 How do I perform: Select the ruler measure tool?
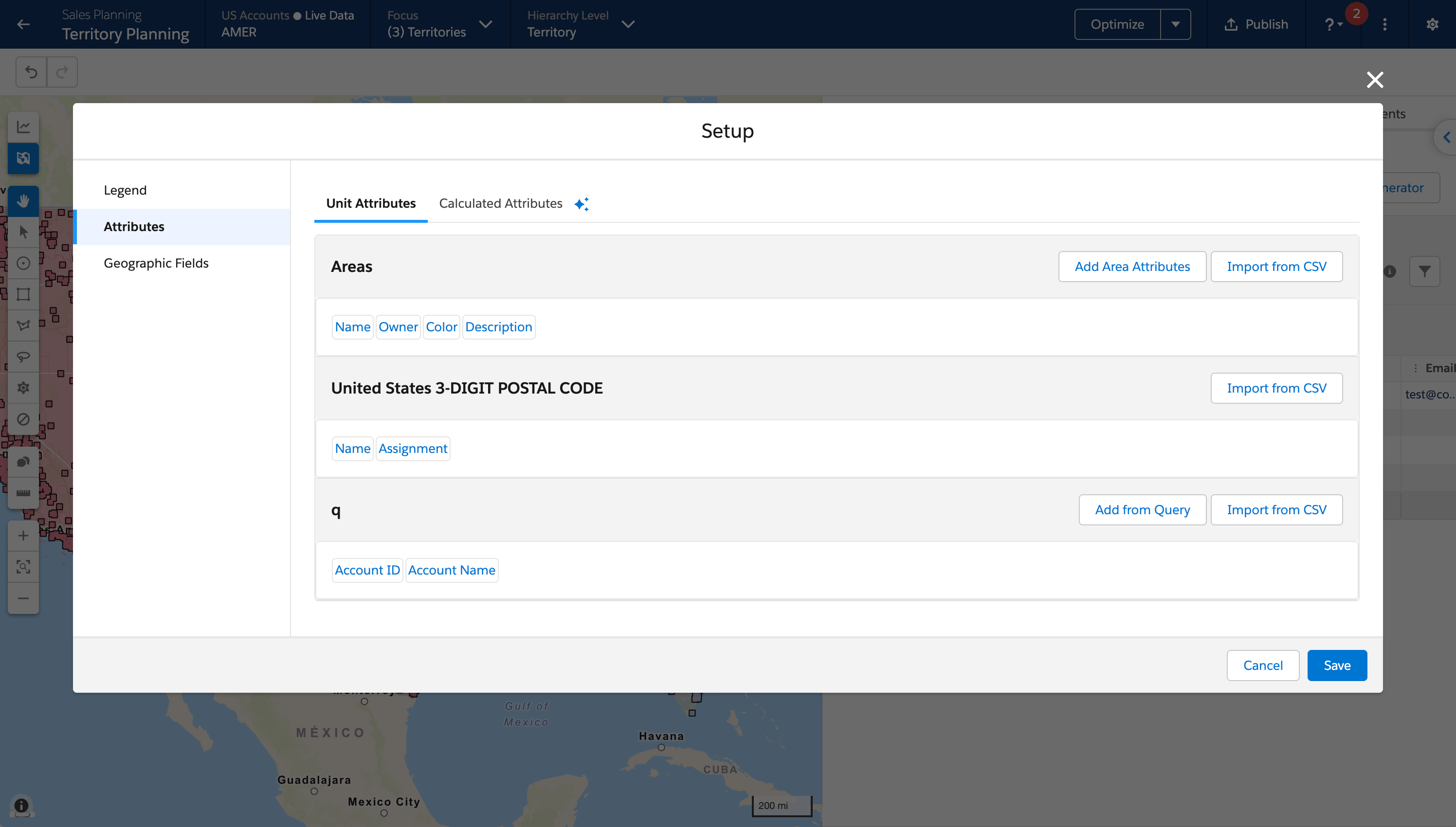(x=23, y=493)
